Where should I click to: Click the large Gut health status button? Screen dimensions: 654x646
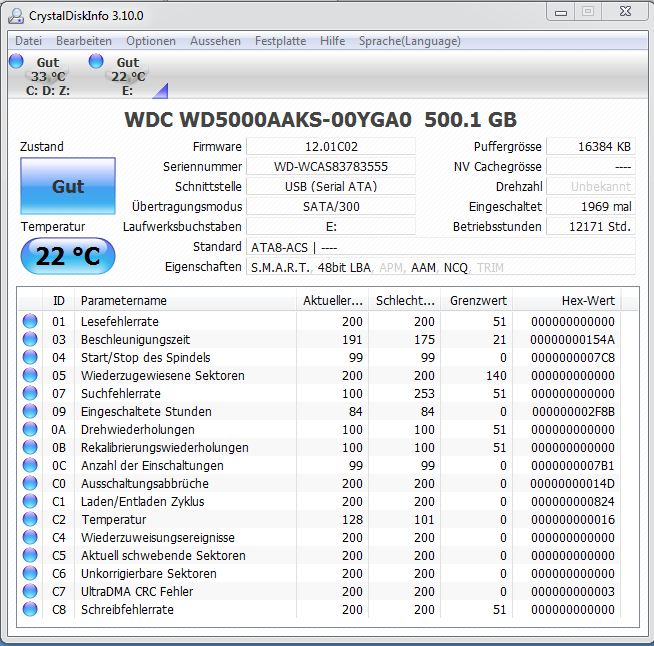click(68, 186)
